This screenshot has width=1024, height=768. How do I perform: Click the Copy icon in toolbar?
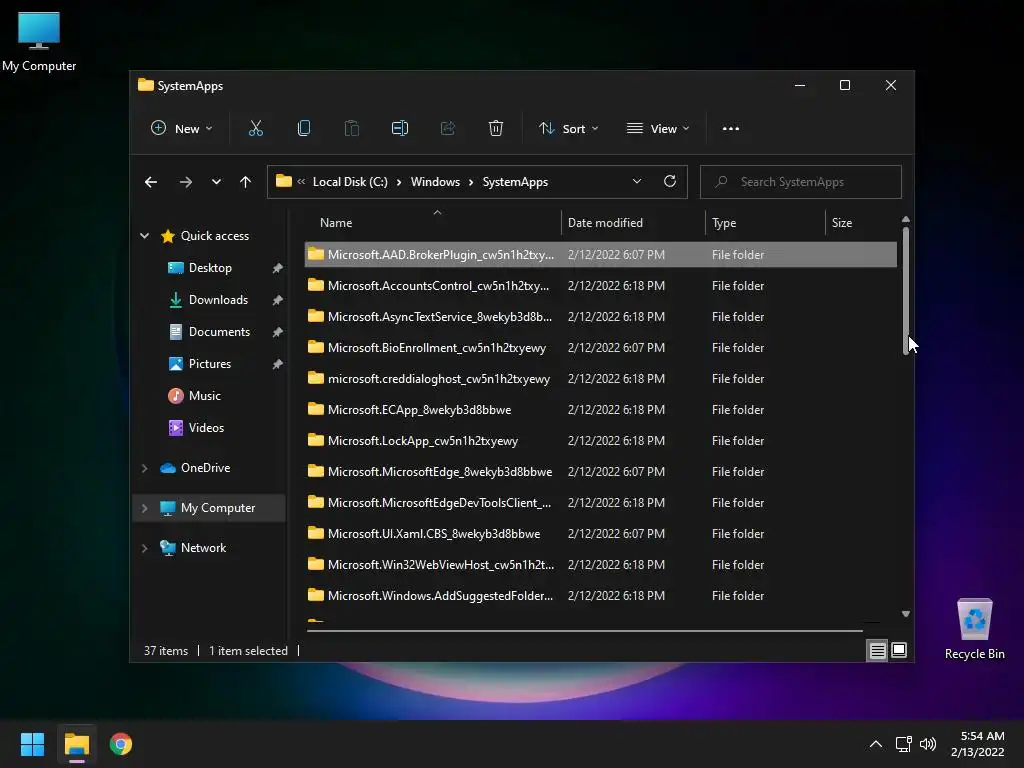point(304,129)
